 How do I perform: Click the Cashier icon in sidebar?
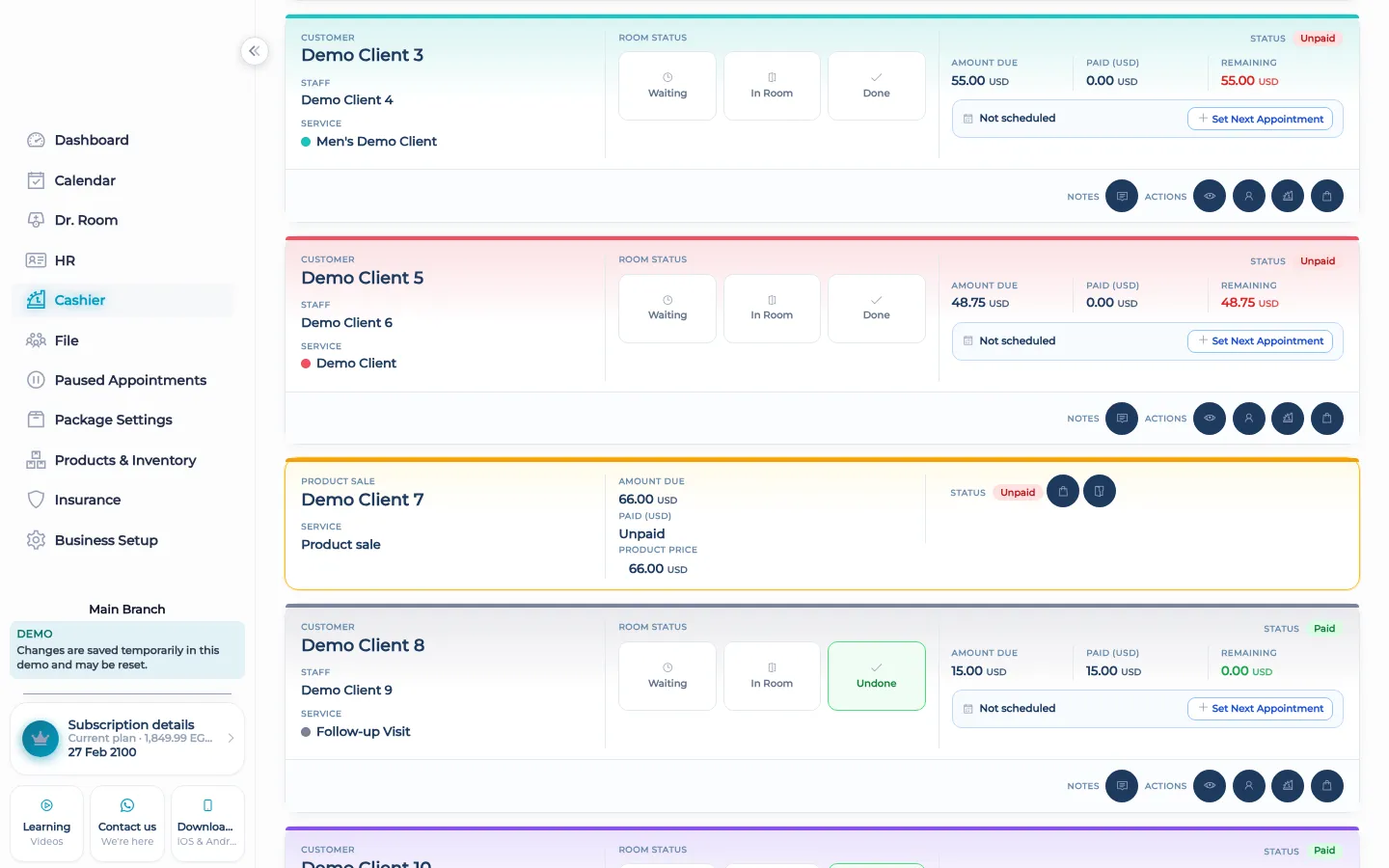coord(36,300)
